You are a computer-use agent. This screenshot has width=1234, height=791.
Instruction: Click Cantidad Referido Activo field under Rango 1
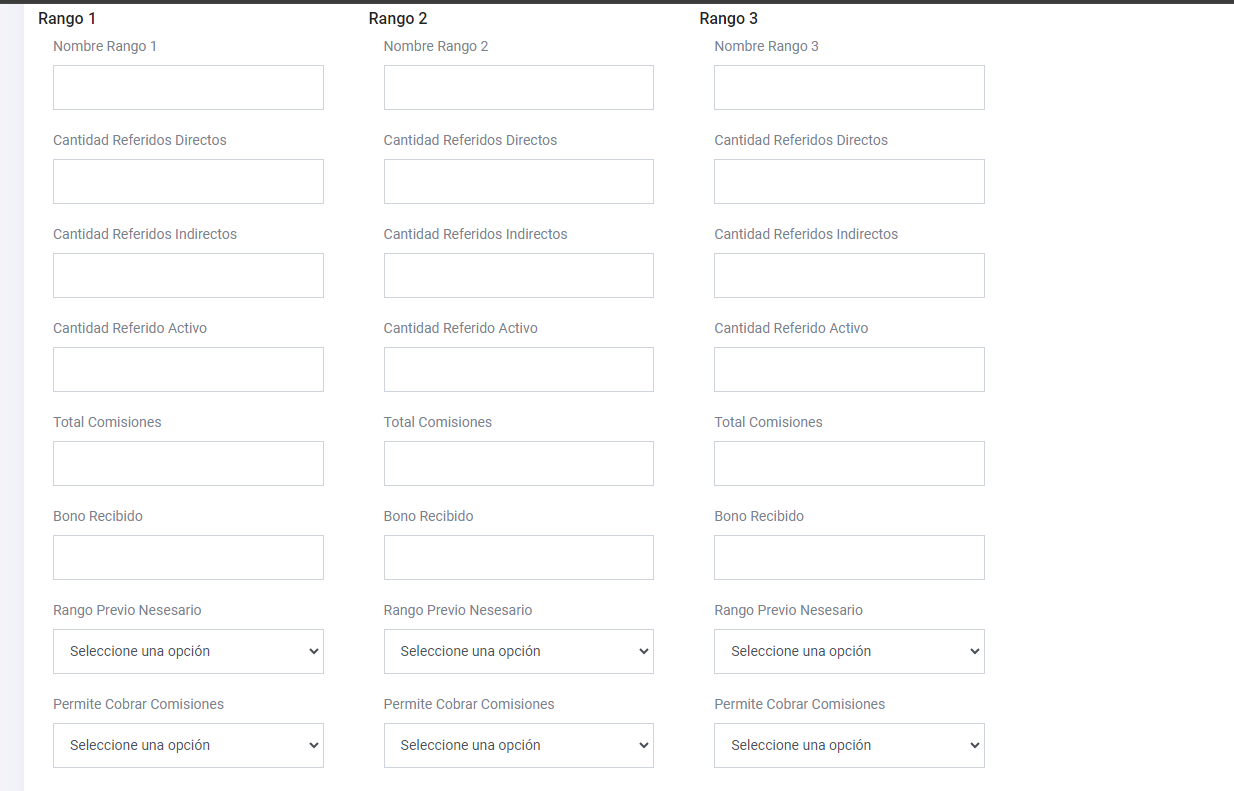tap(188, 370)
